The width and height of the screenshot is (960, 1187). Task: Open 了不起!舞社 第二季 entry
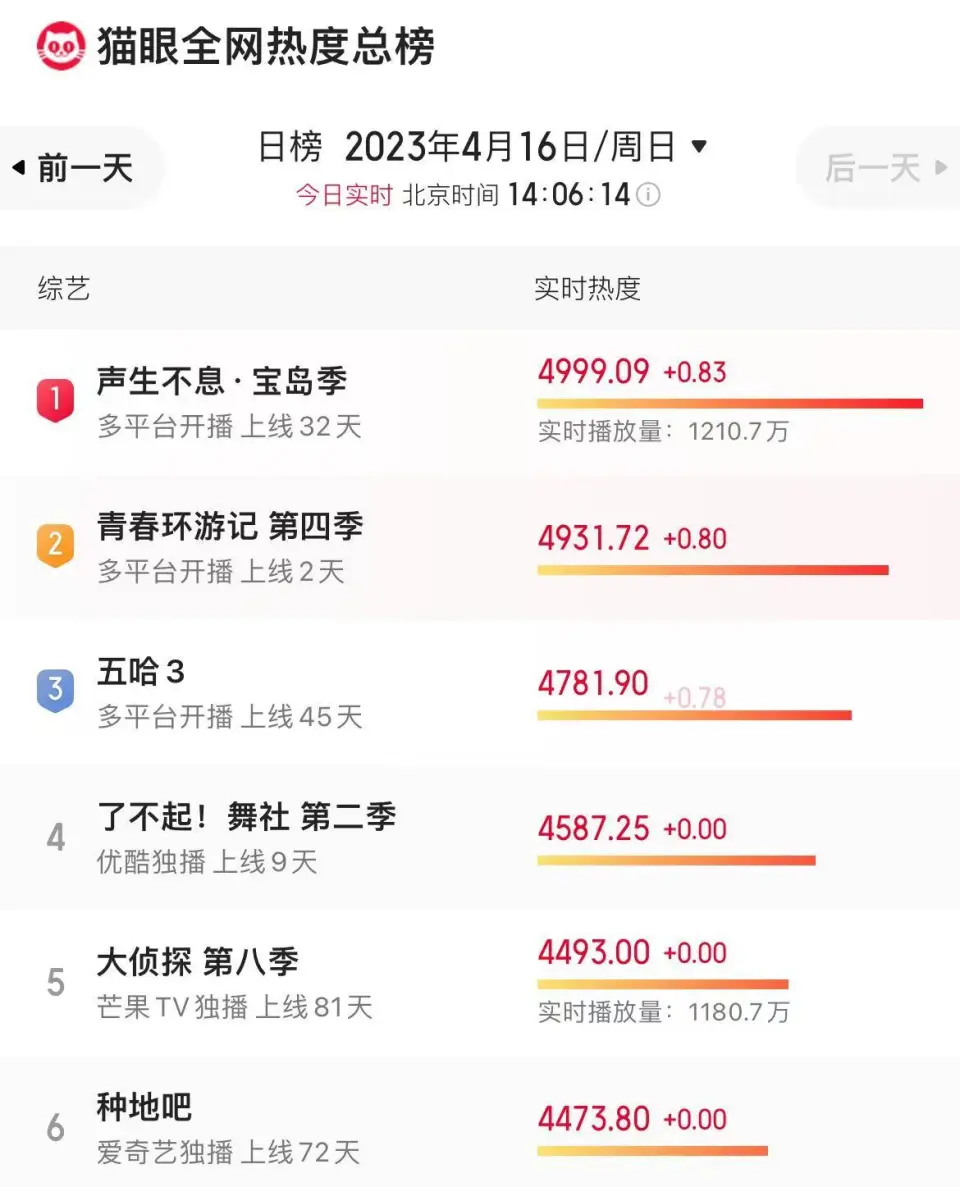tap(246, 817)
